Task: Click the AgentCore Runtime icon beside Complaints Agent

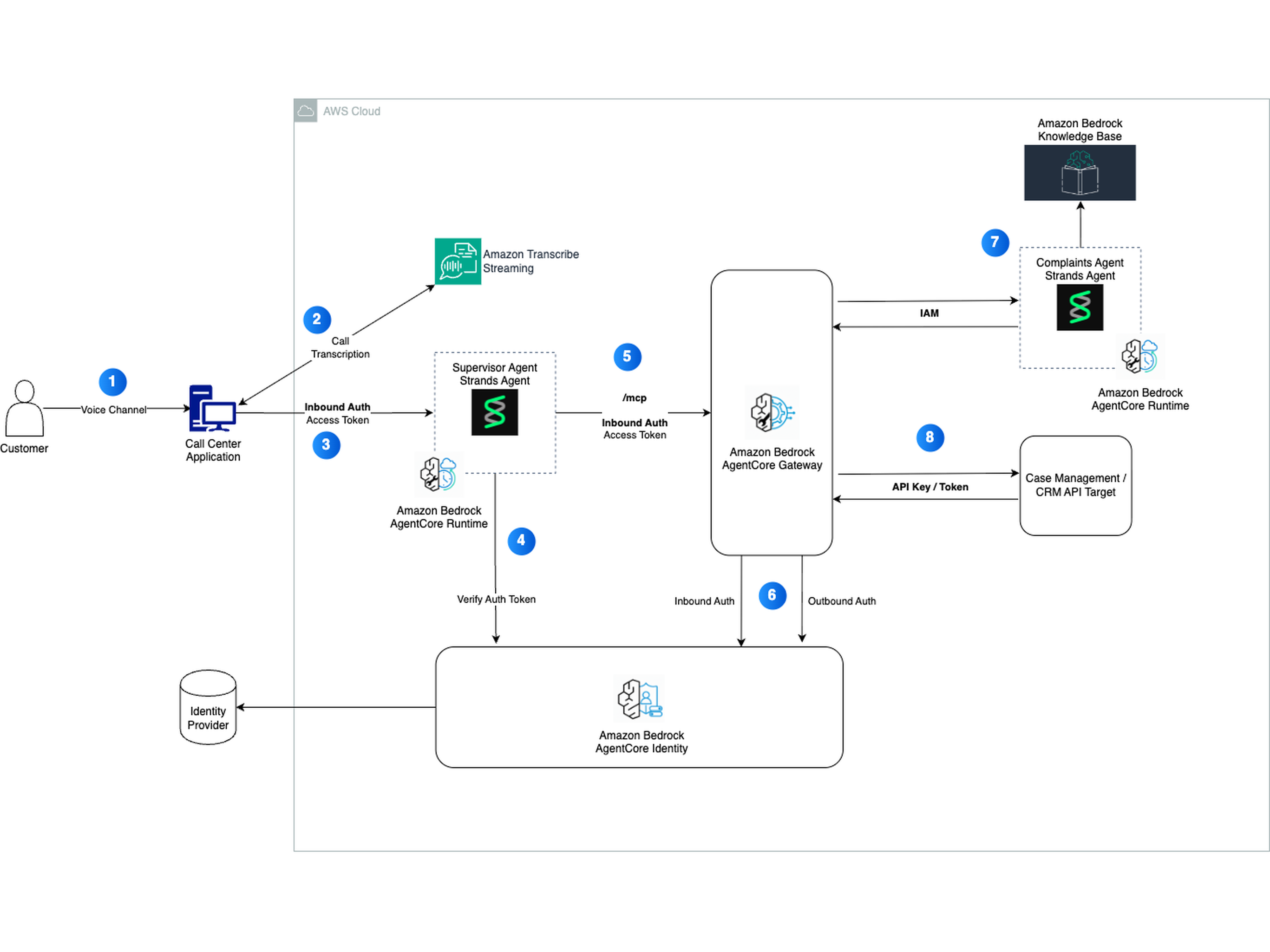Action: (1140, 356)
